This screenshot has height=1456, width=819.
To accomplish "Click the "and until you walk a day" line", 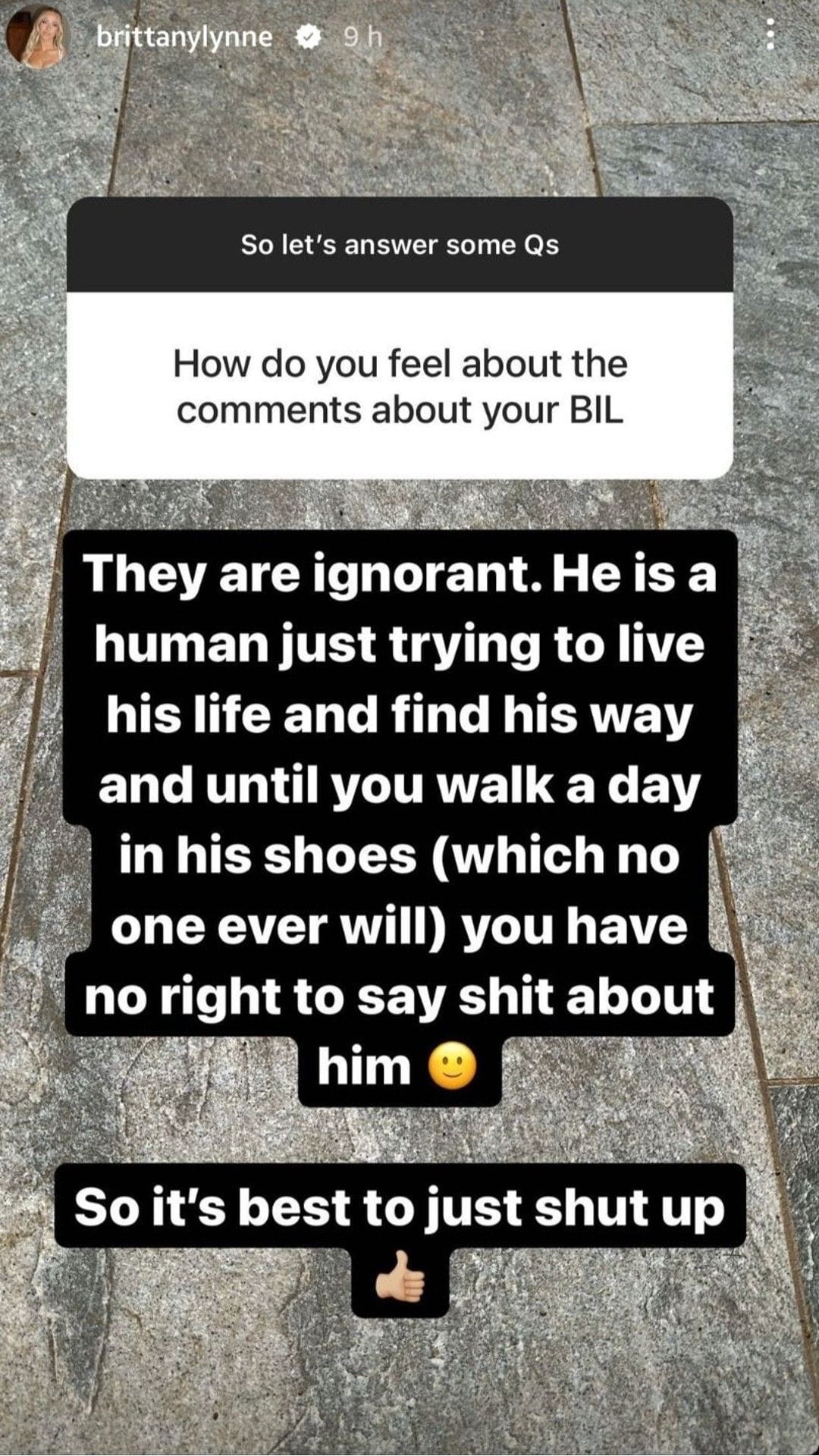I will (400, 786).
